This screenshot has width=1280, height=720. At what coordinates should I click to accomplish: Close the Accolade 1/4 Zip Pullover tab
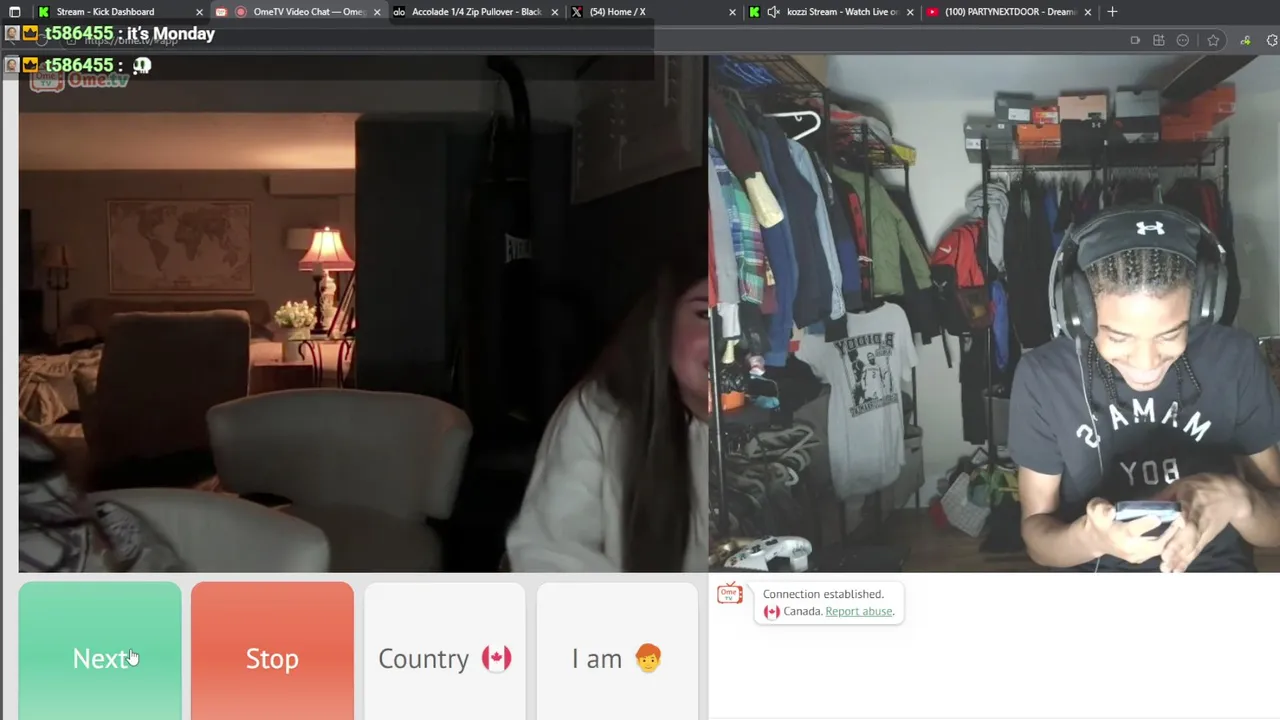click(555, 12)
